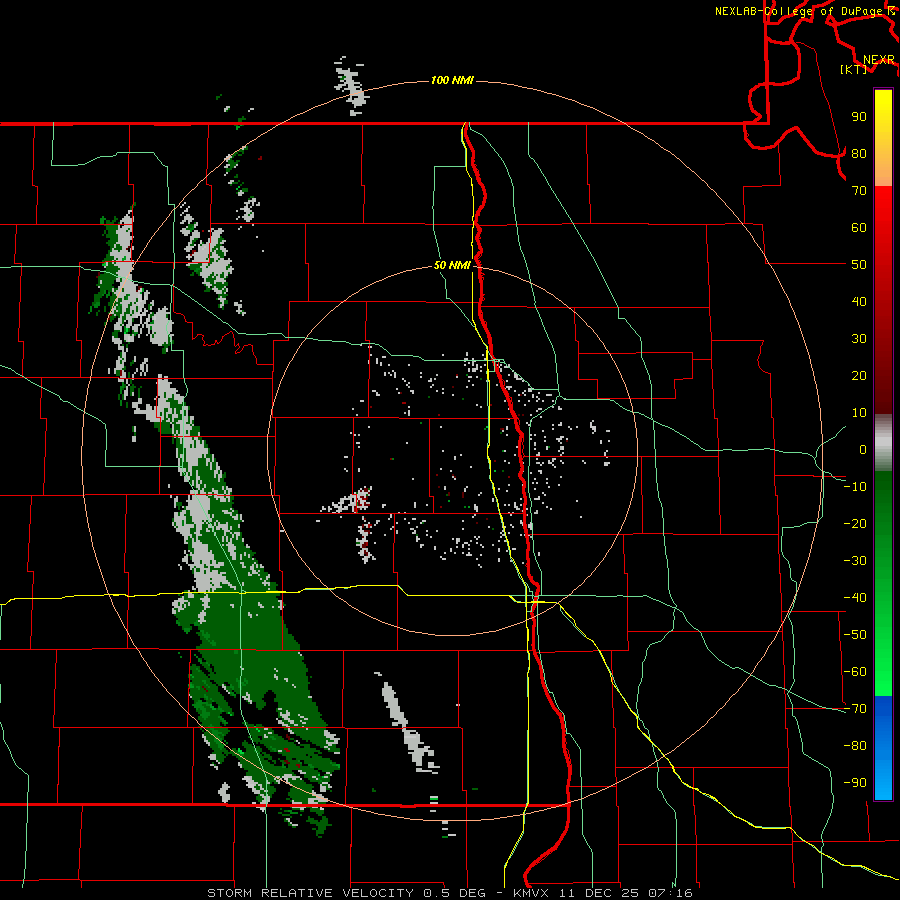Click the positive 60 scale label
Viewport: 900px width, 900px height.
pyautogui.click(x=859, y=227)
